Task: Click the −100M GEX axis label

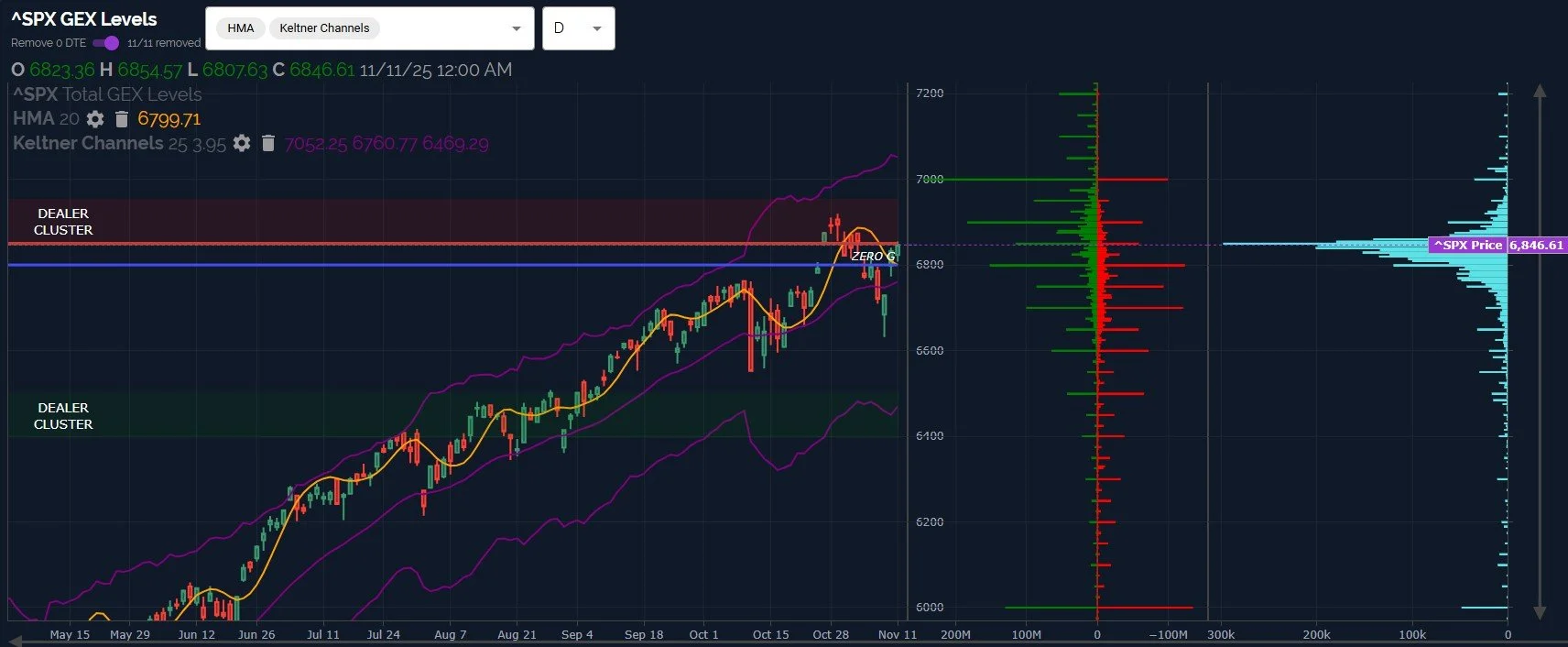Action: click(x=1168, y=634)
